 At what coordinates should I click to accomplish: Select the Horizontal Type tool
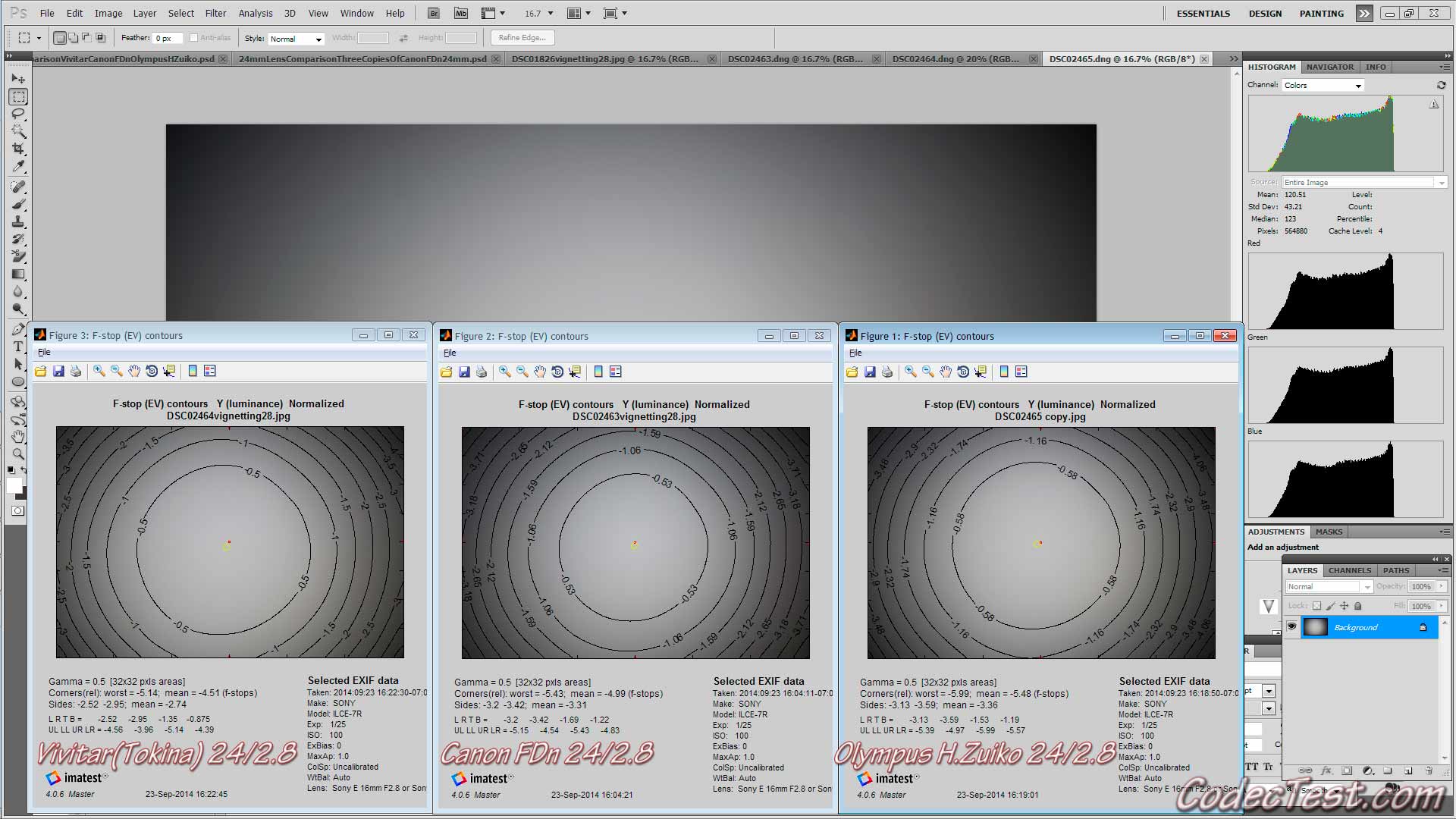(18, 347)
